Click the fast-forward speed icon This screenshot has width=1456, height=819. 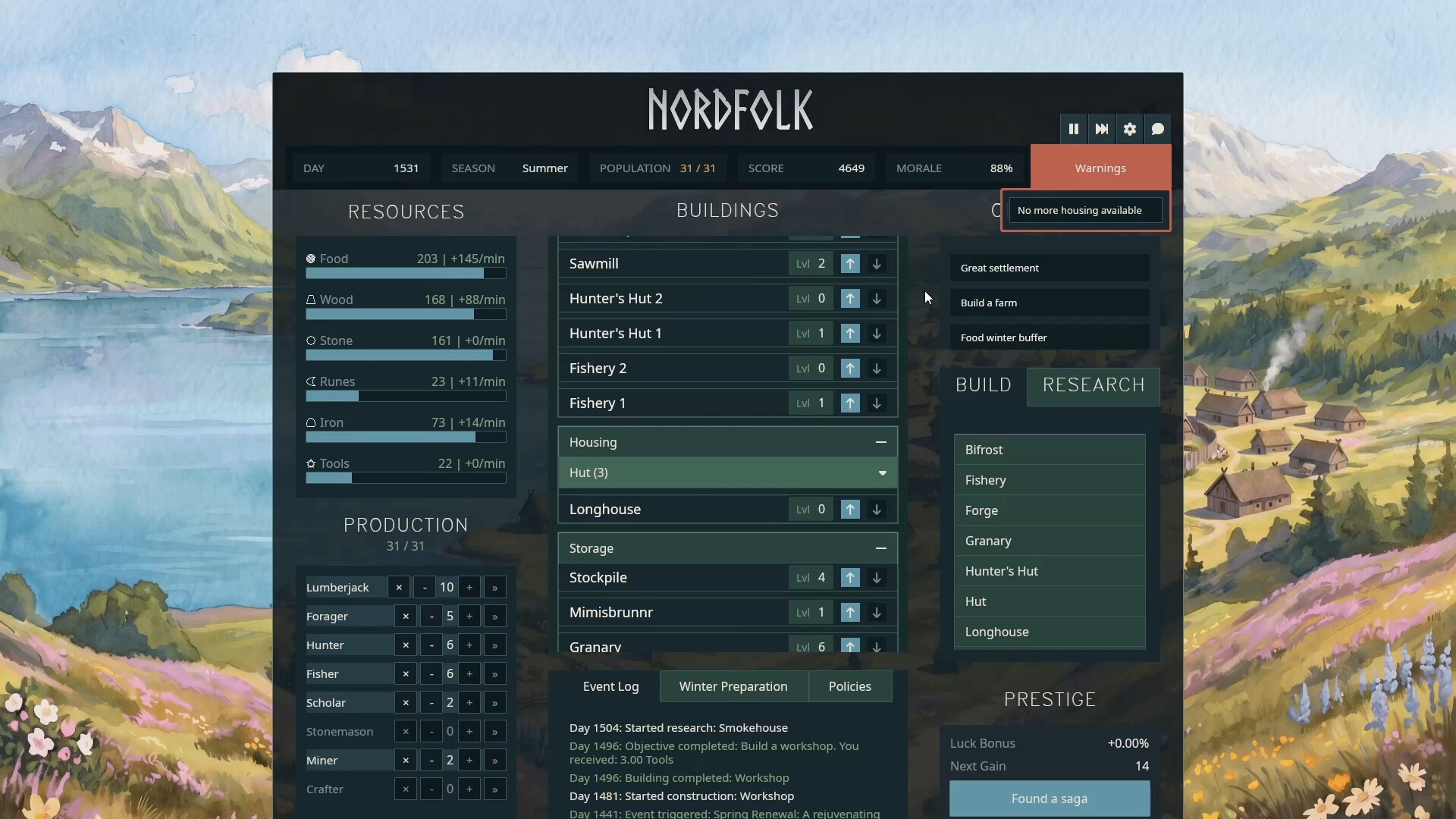pyautogui.click(x=1102, y=129)
